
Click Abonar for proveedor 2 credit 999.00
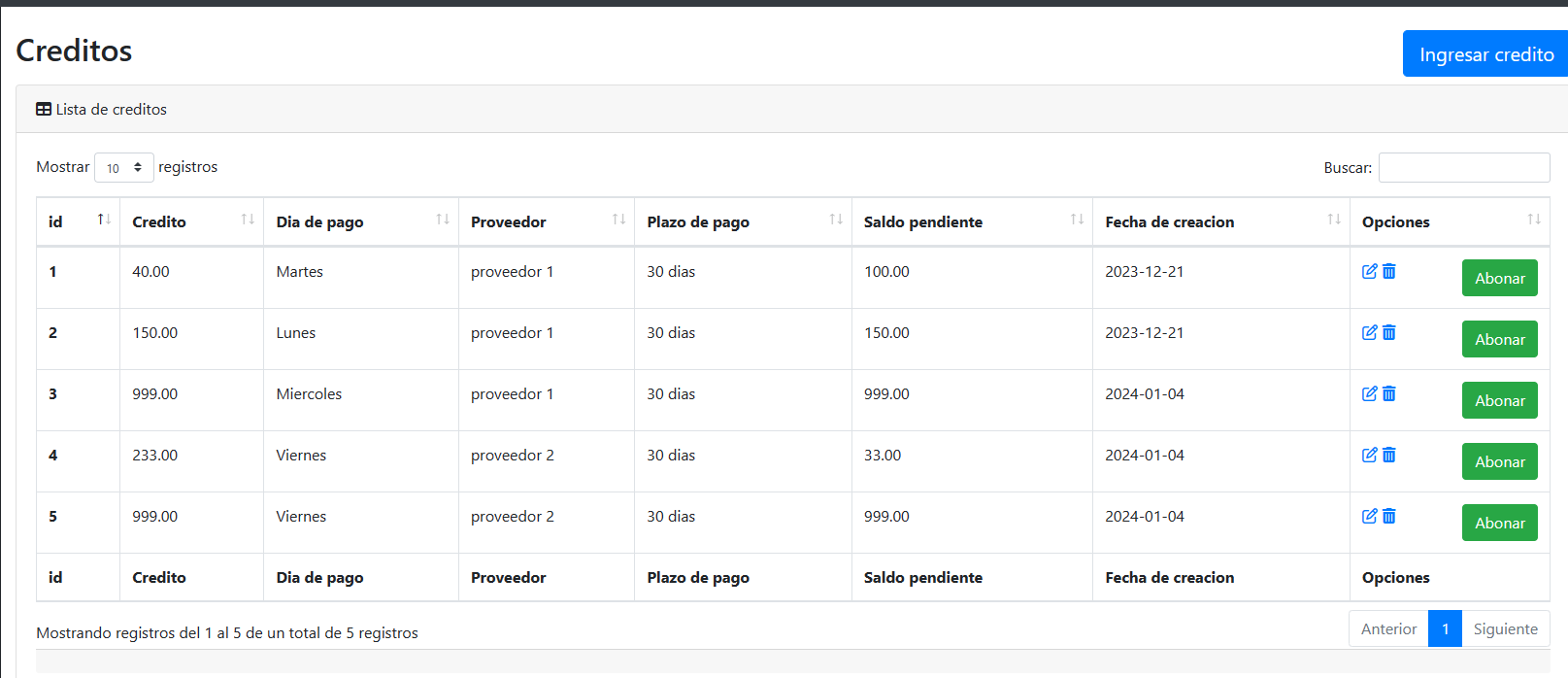pyautogui.click(x=1500, y=523)
